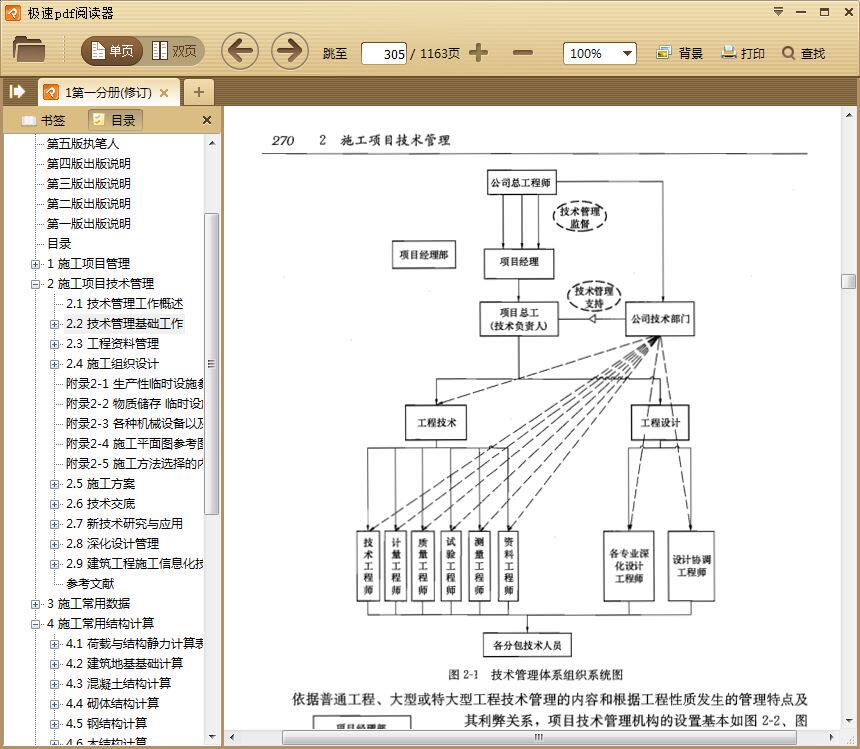Switch to double page view (双页)
The height and width of the screenshot is (749, 860).
pyautogui.click(x=174, y=52)
